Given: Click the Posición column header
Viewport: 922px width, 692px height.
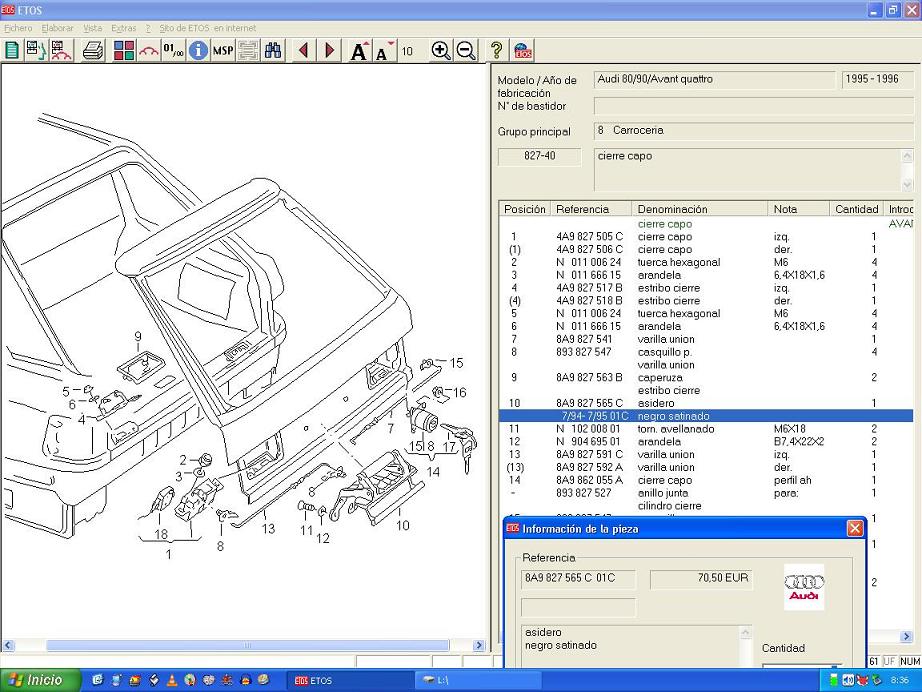Looking at the screenshot, I should (x=525, y=209).
